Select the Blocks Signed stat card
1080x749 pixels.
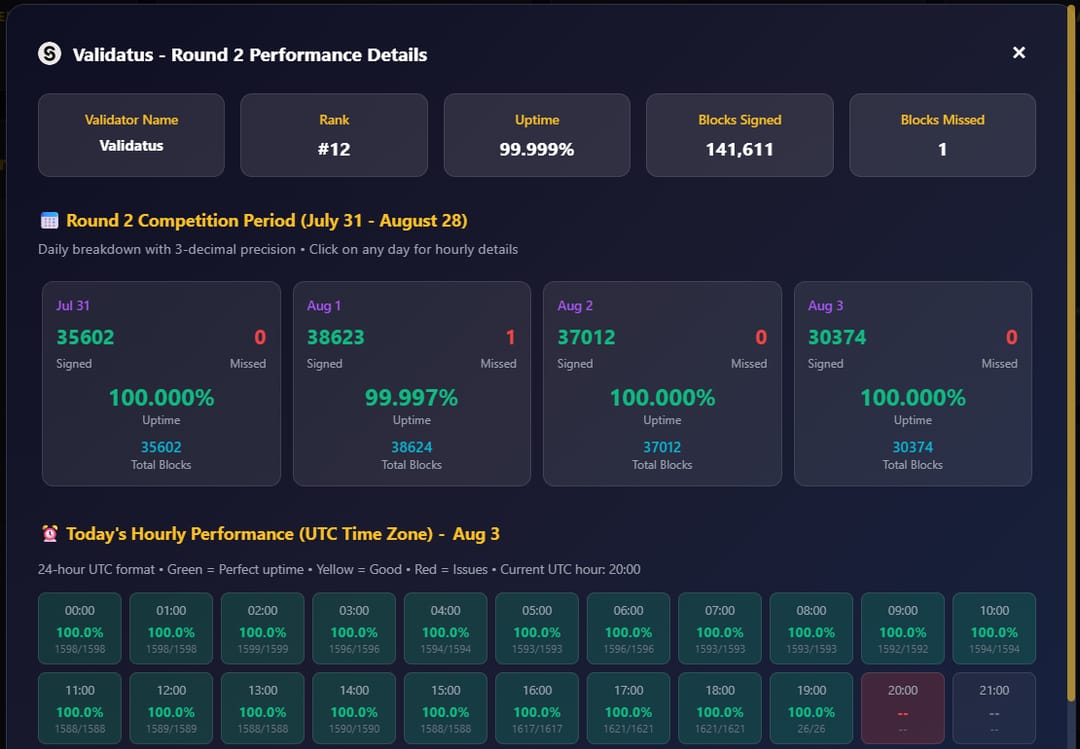click(x=739, y=135)
